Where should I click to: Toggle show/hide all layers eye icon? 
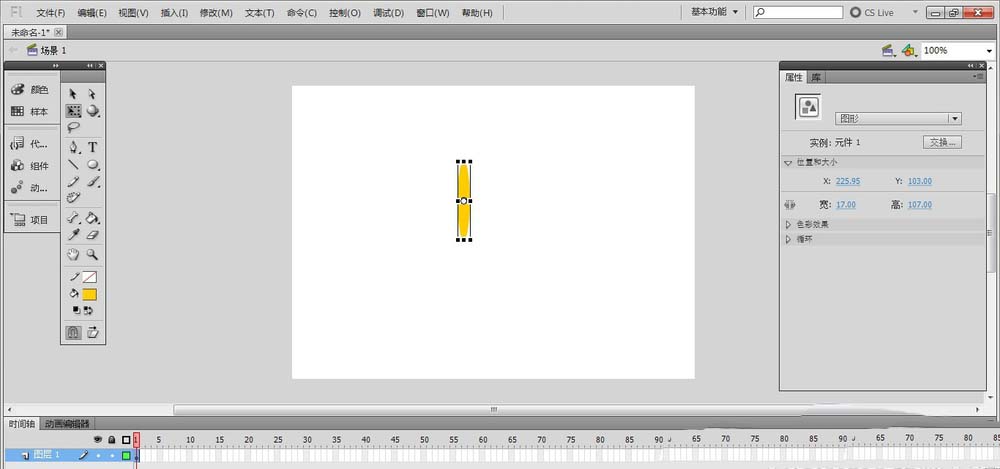pos(98,440)
